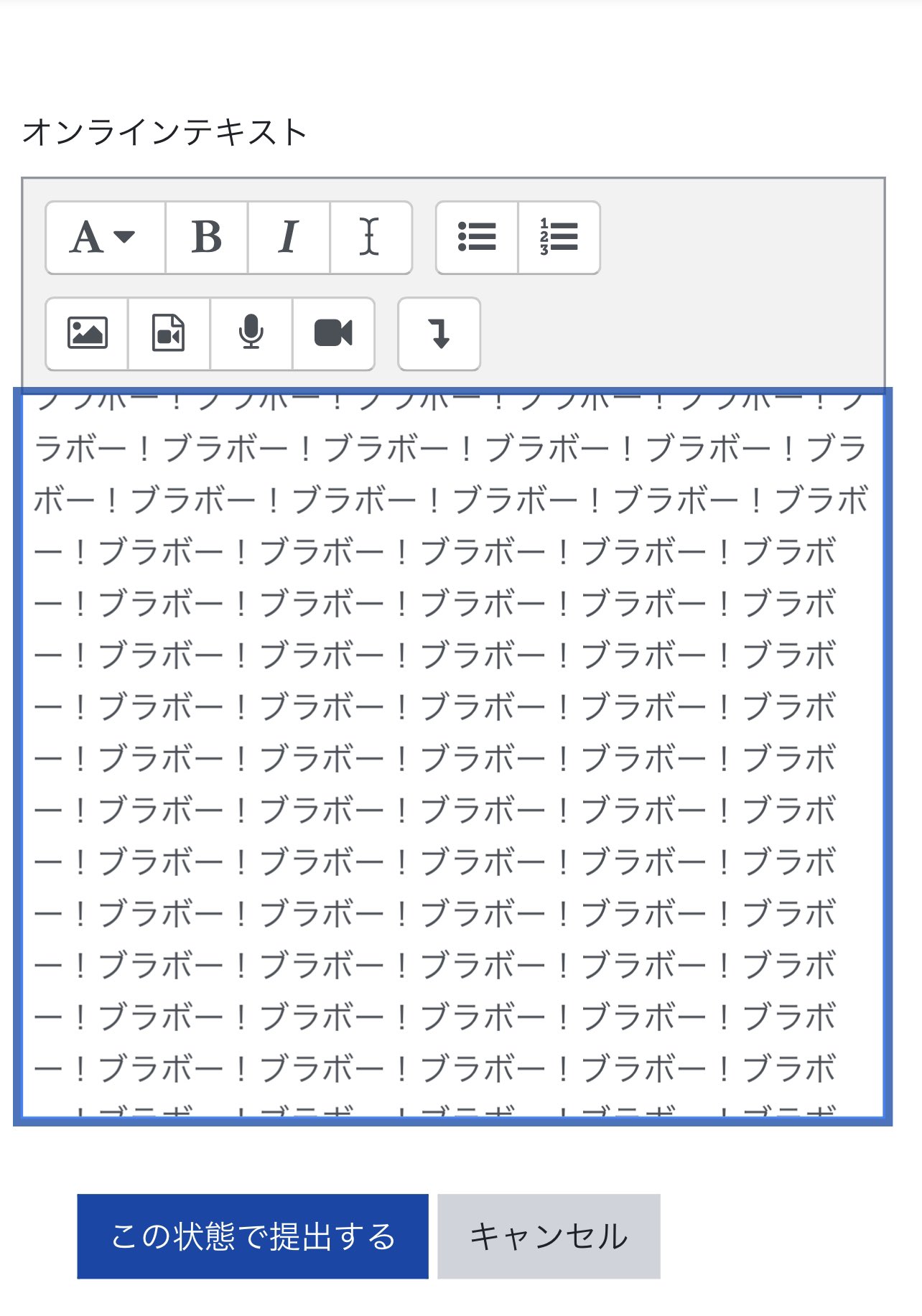The width and height of the screenshot is (922, 1316).
Task: Toggle italic formatting
Action: point(289,238)
